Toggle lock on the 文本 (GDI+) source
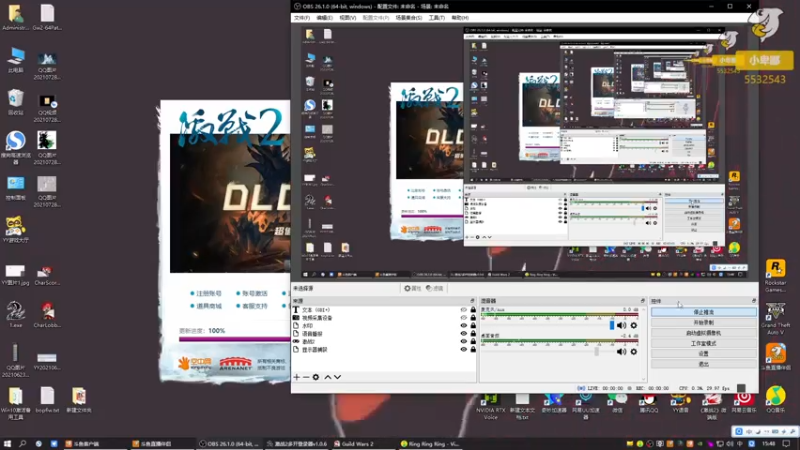Image resolution: width=800 pixels, height=450 pixels. (x=473, y=310)
